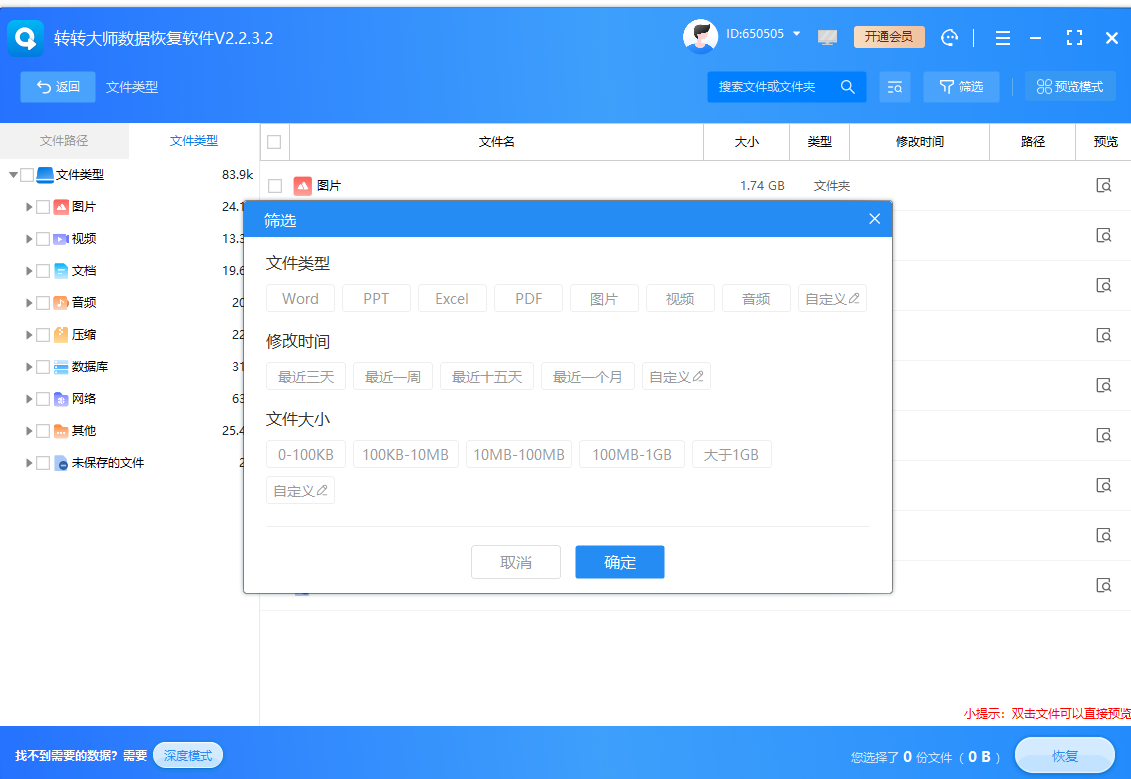Click the preview icon on the 图片 folder row
The image size is (1131, 779).
pyautogui.click(x=1103, y=185)
